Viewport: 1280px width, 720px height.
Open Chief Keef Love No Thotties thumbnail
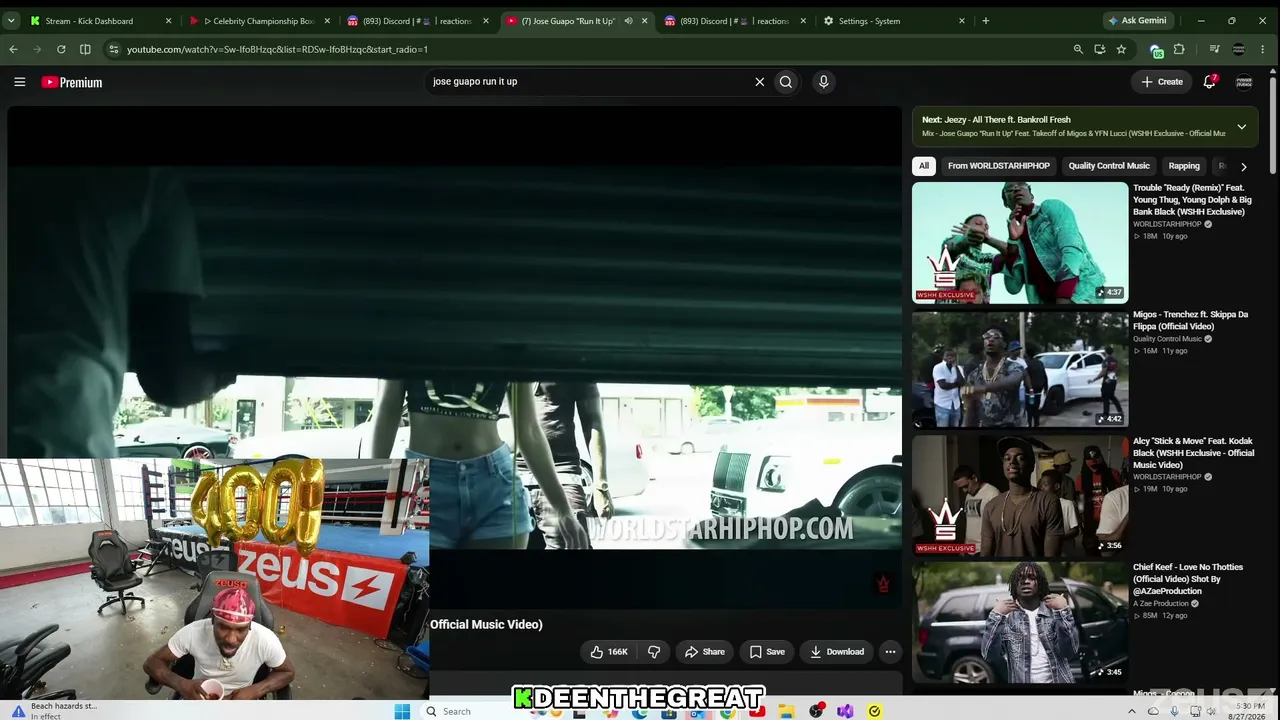(x=1020, y=622)
